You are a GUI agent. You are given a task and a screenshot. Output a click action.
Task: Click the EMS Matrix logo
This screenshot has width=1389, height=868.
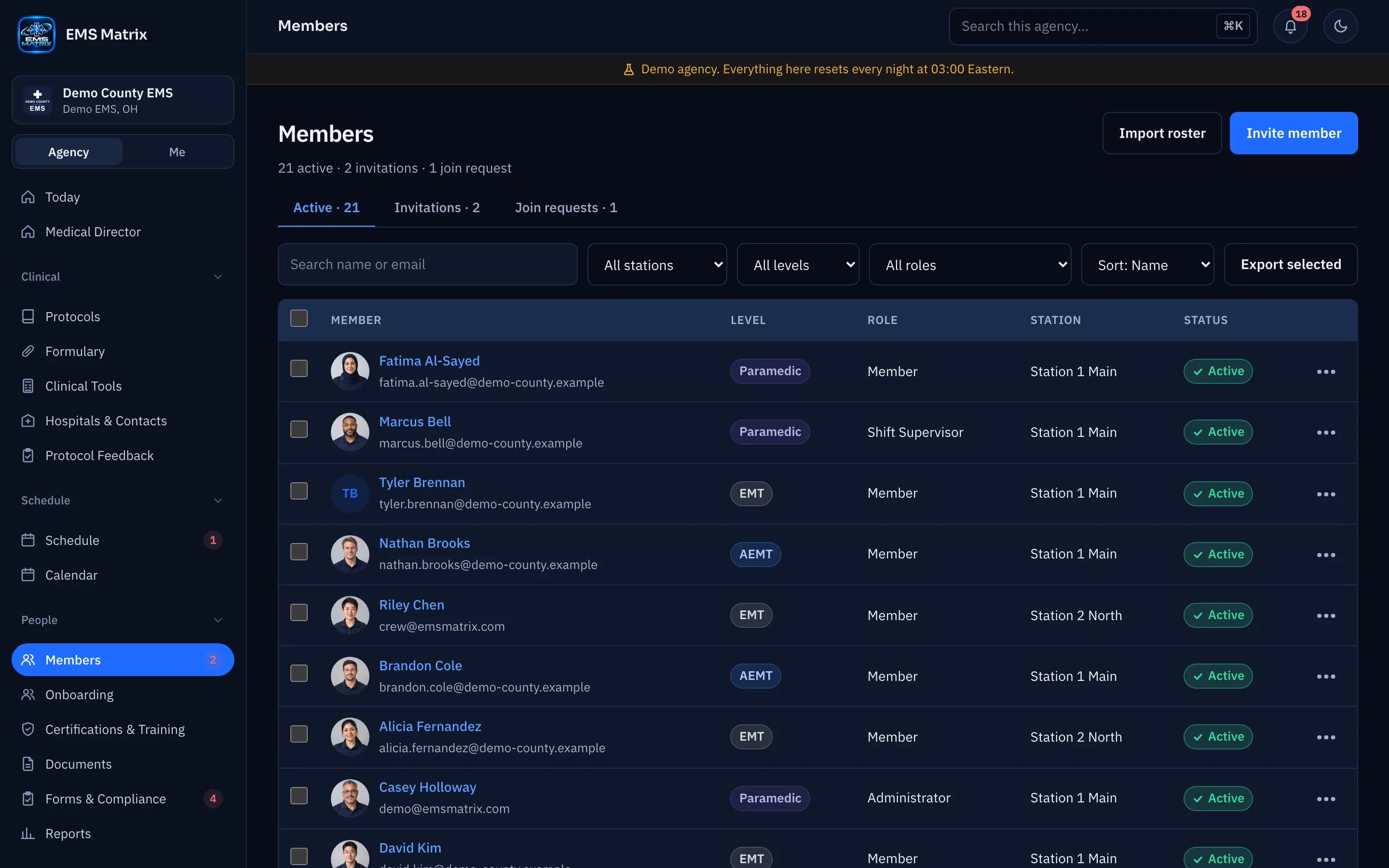click(x=36, y=34)
